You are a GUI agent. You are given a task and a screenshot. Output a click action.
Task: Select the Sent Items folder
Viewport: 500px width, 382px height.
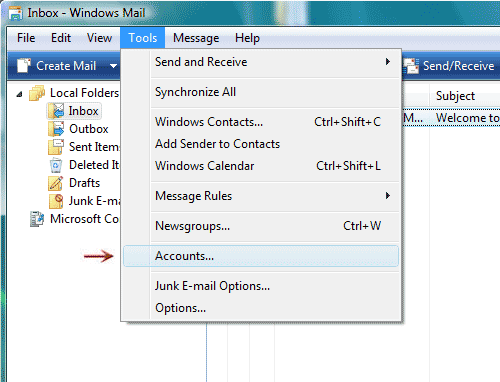pyautogui.click(x=94, y=147)
